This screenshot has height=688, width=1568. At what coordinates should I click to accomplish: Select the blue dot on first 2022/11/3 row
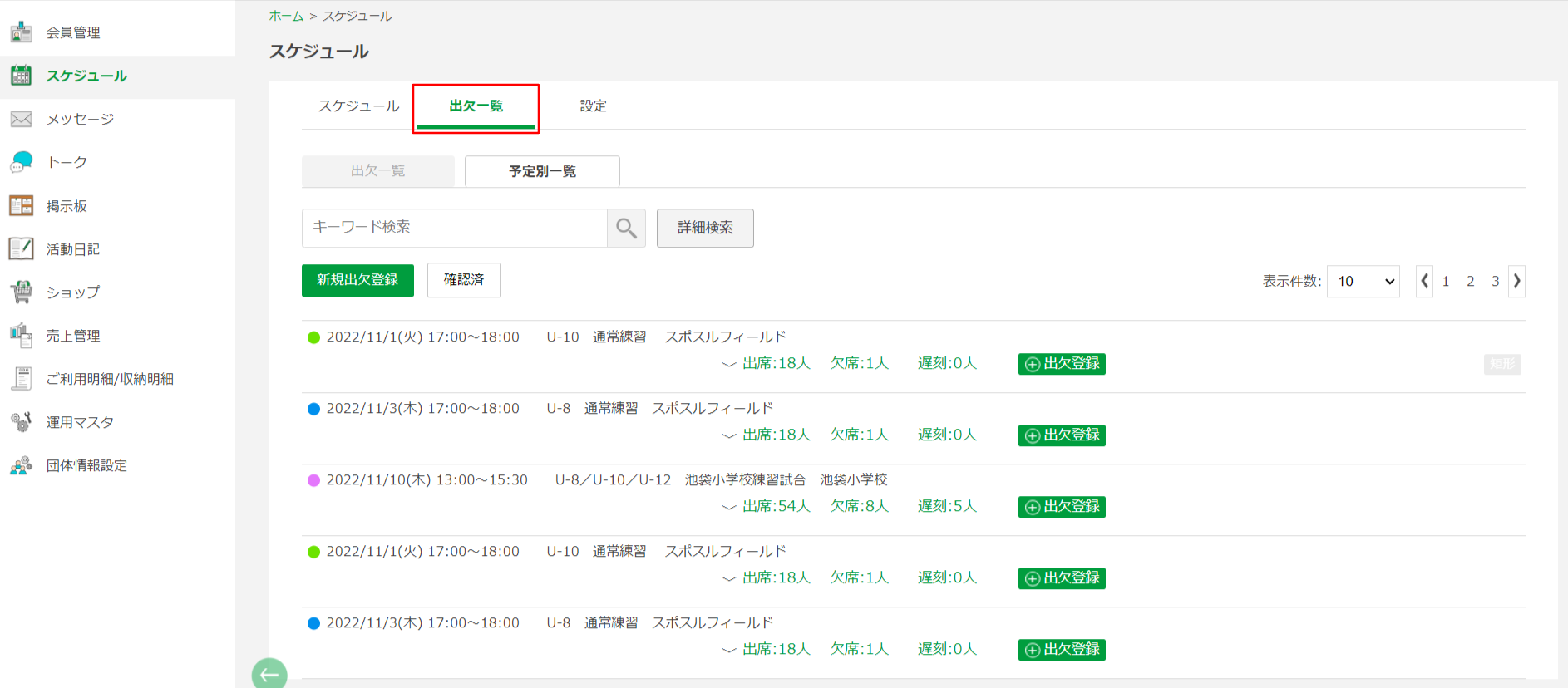pyautogui.click(x=313, y=409)
